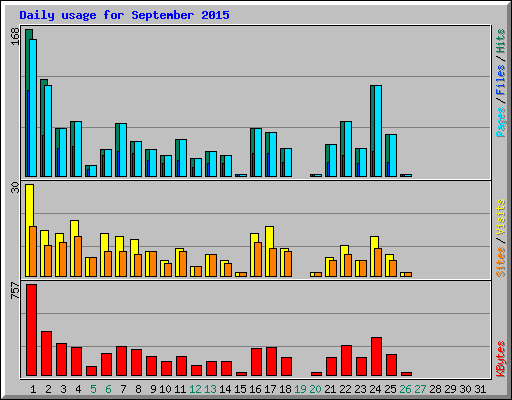Viewport: 512px width, 400px height.
Task: Click day label '1' on the x-axis
Action: (x=33, y=389)
